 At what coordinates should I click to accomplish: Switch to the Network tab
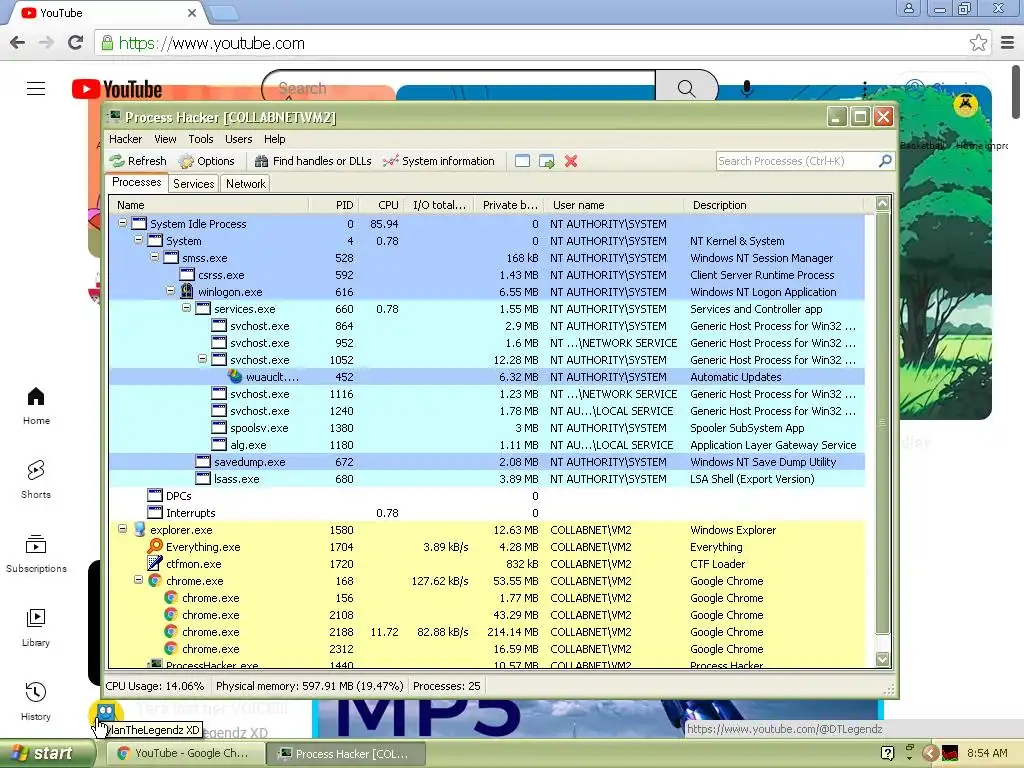(x=246, y=184)
